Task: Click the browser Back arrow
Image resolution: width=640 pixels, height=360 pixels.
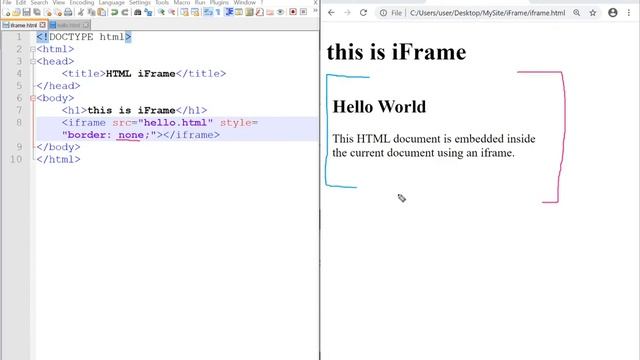Action: 331,13
